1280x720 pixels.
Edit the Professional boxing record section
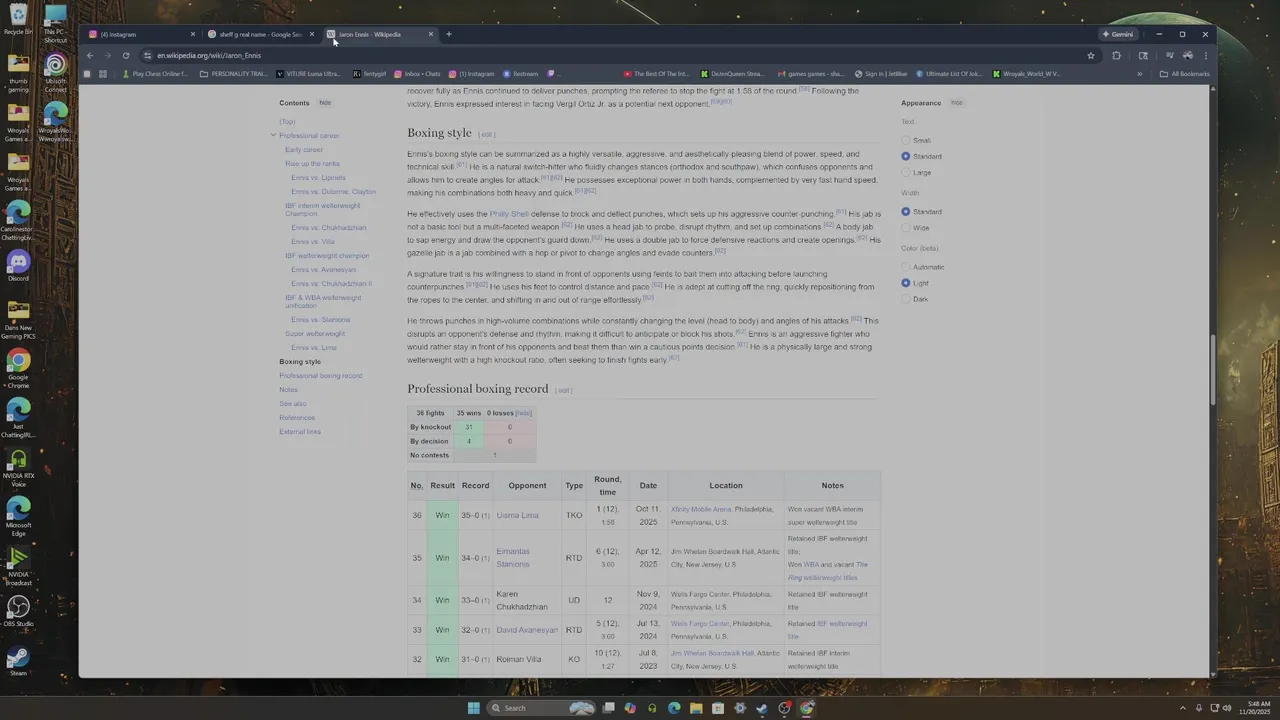click(x=564, y=390)
